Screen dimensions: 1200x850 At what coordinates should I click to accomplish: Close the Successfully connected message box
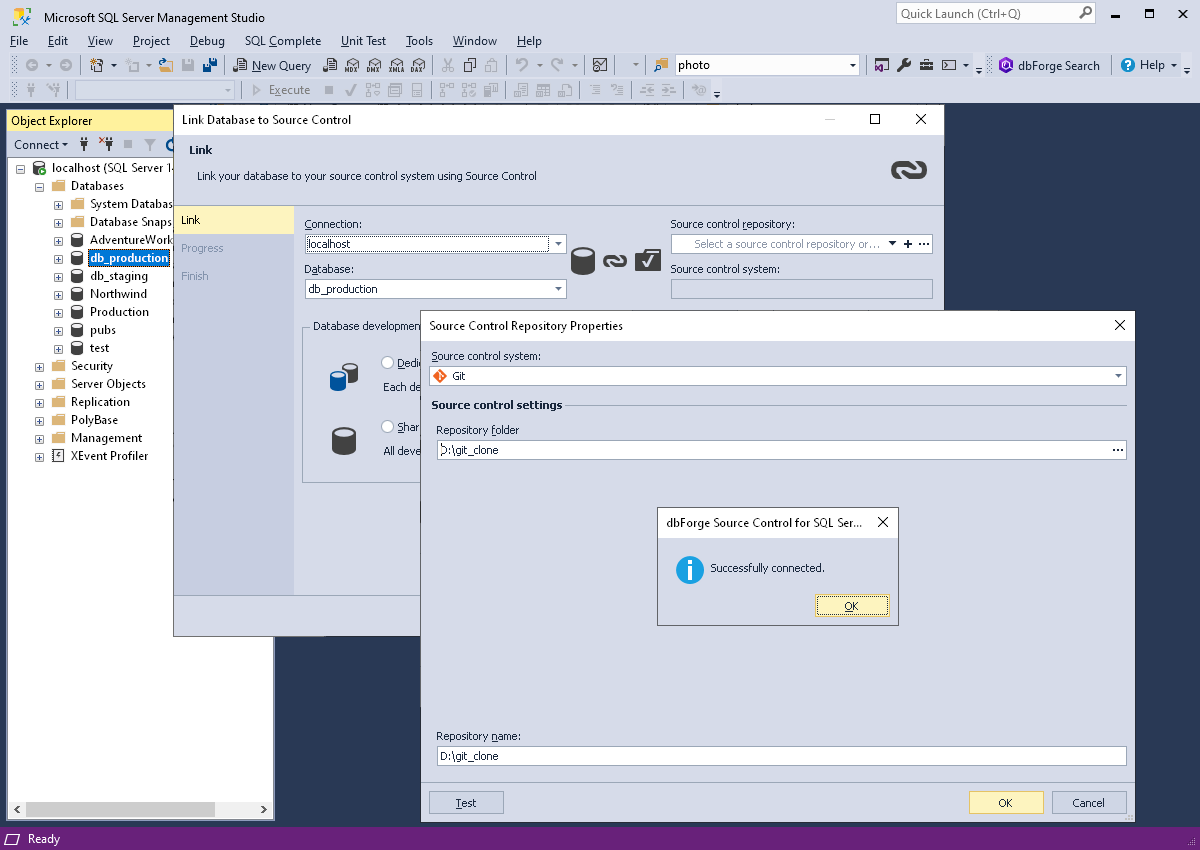coord(883,522)
